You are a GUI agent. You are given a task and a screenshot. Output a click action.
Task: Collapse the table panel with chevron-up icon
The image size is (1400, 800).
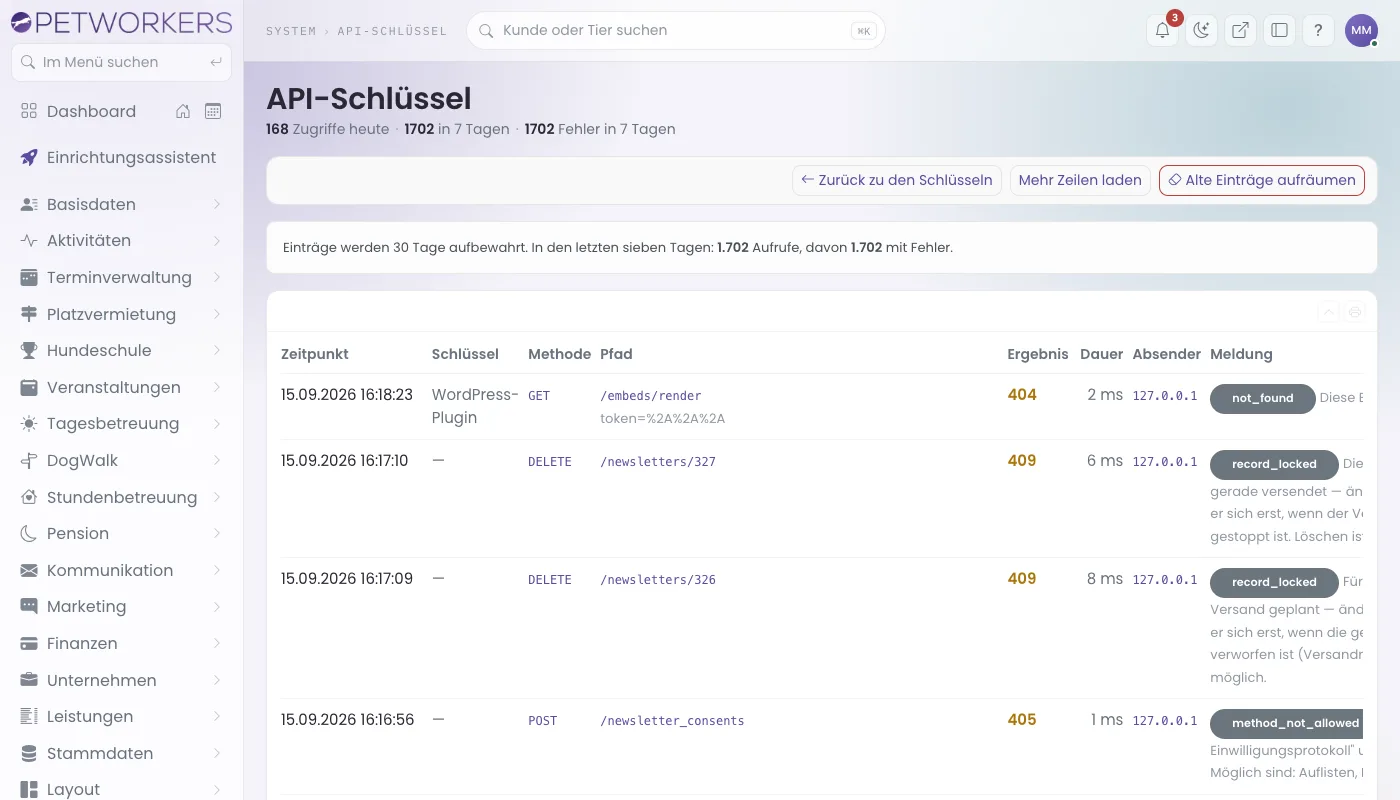1329,312
